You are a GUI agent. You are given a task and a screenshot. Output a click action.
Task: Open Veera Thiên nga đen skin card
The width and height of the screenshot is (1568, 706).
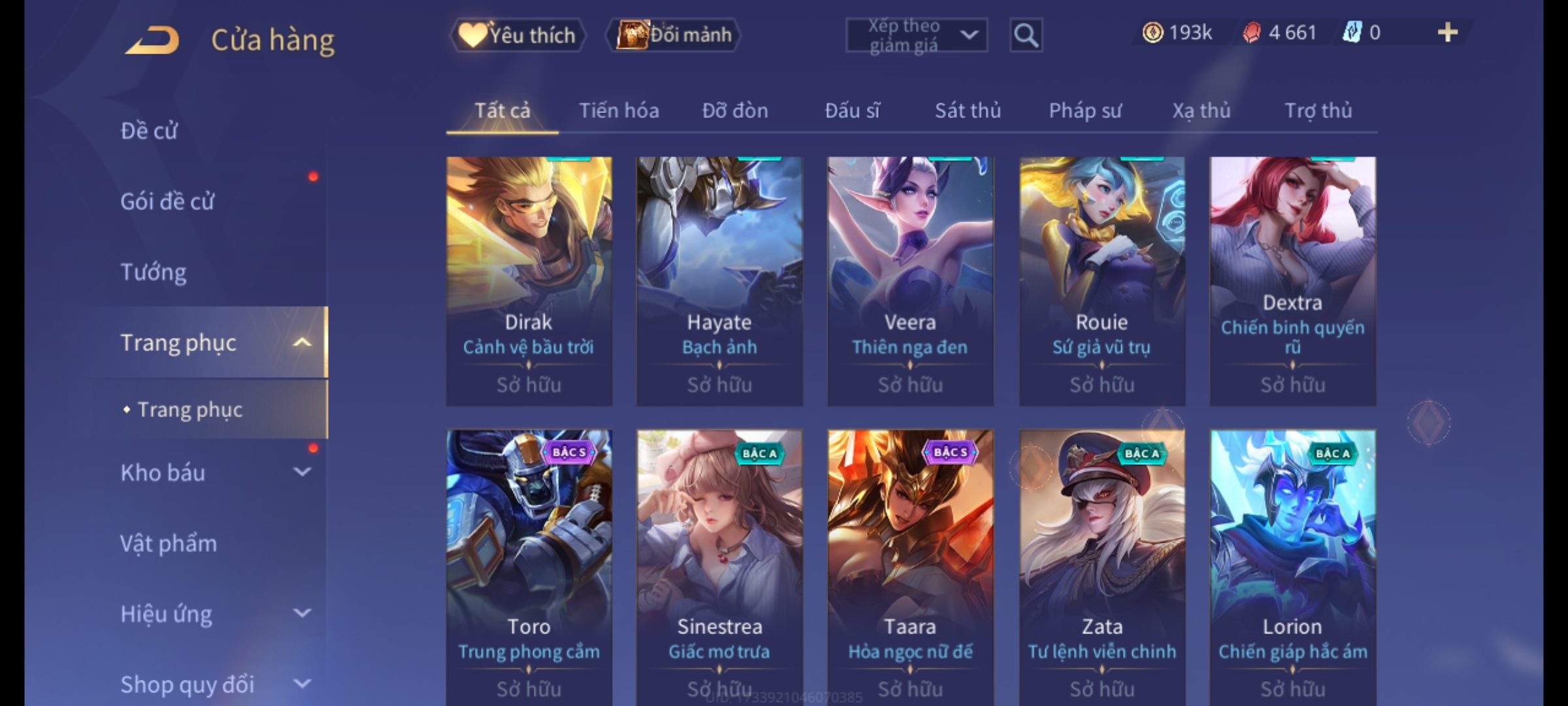click(910, 281)
